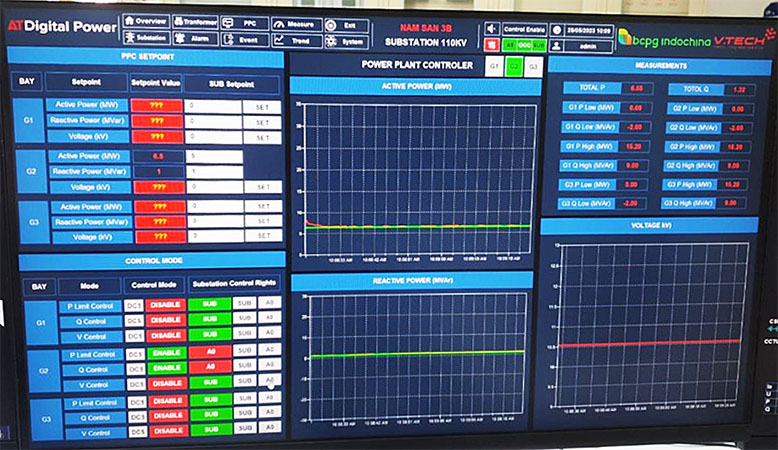
Task: Open the Transformer screen
Action: [194, 21]
